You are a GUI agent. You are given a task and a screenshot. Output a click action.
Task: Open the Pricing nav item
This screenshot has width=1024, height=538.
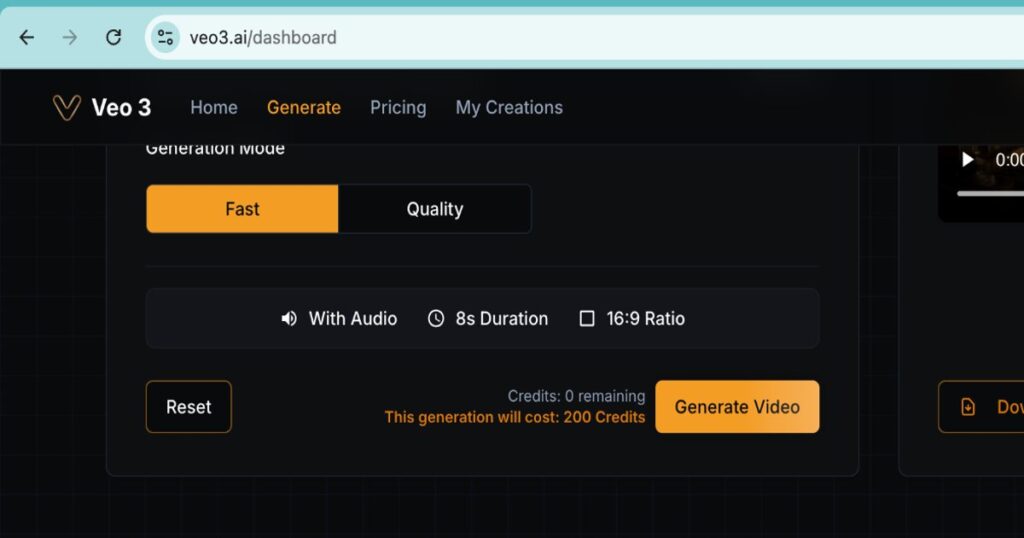[x=398, y=108]
